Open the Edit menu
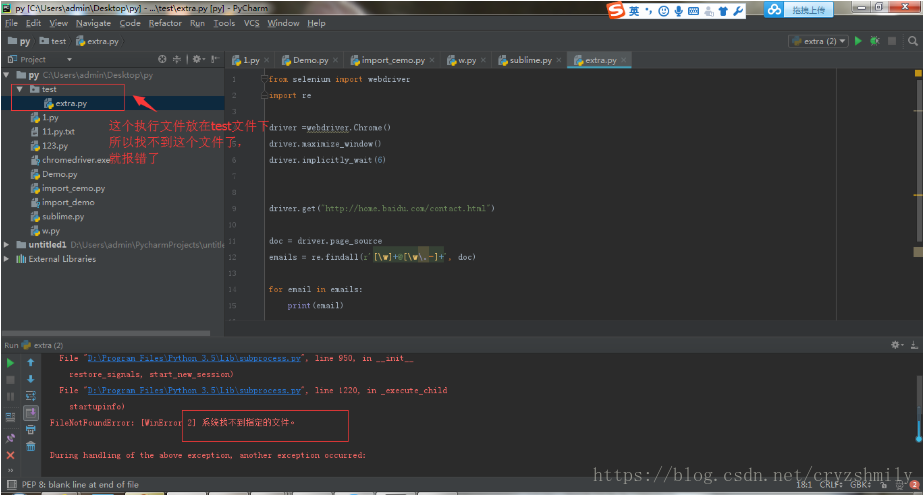 [33, 23]
